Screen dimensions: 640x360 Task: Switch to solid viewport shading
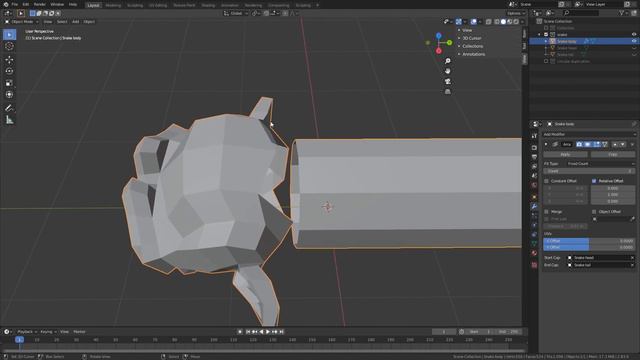coord(503,22)
